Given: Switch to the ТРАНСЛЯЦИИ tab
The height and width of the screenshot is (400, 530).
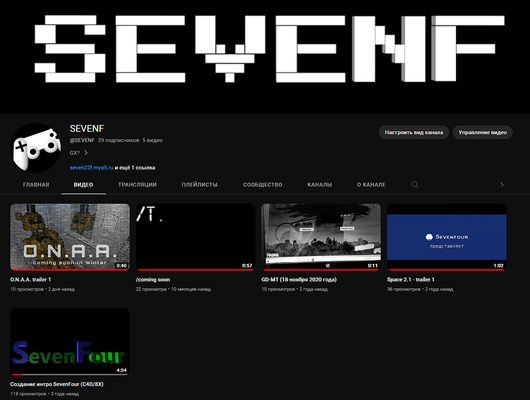Looking at the screenshot, I should [x=137, y=185].
